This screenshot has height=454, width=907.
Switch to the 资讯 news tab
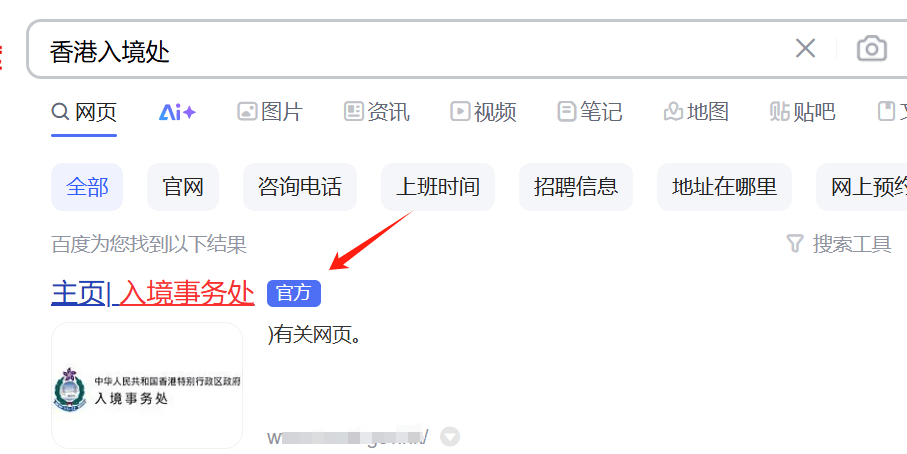point(377,112)
